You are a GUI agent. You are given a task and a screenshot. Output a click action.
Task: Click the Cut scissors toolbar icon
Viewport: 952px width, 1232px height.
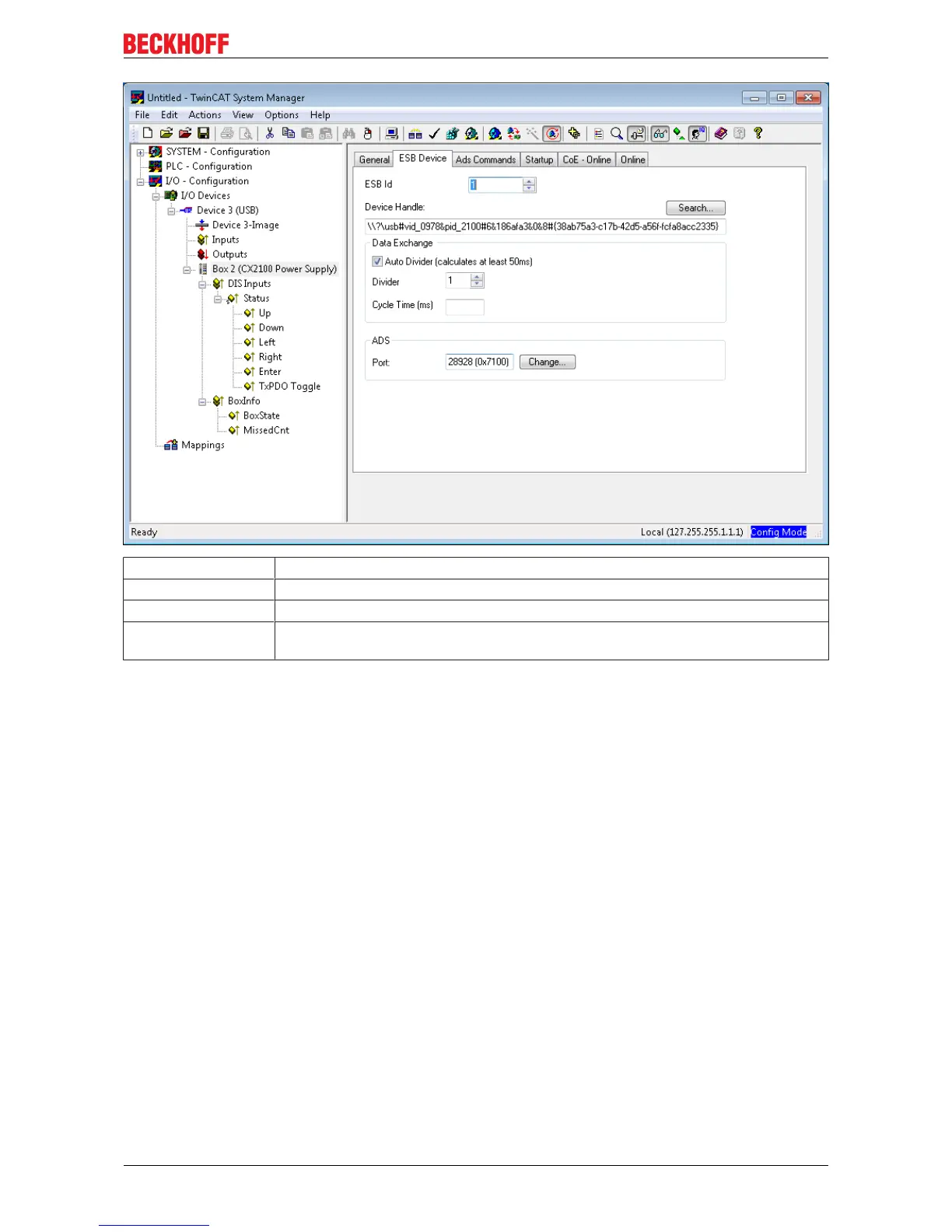[270, 134]
